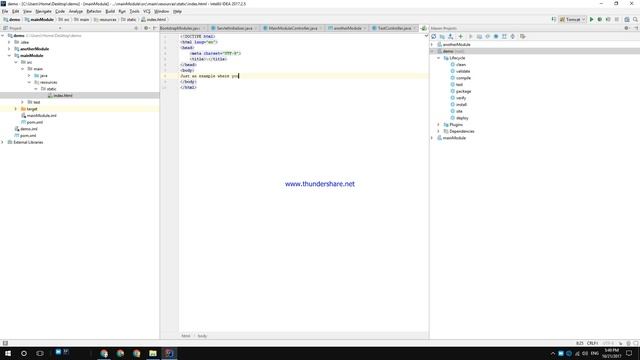Expand External Libraries node
This screenshot has height=360, width=640.
[3, 142]
